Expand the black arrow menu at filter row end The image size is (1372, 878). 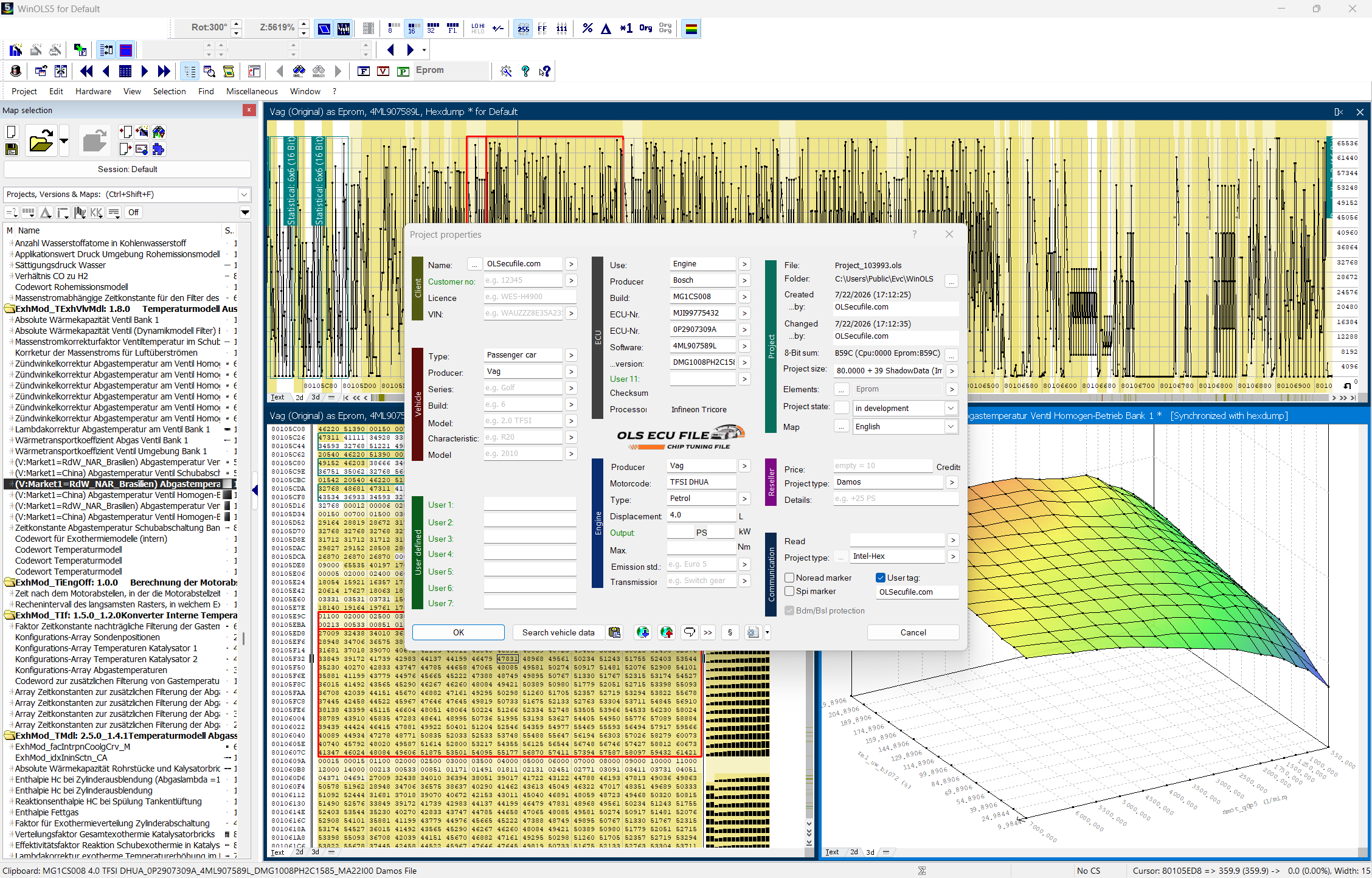pyautogui.click(x=245, y=212)
